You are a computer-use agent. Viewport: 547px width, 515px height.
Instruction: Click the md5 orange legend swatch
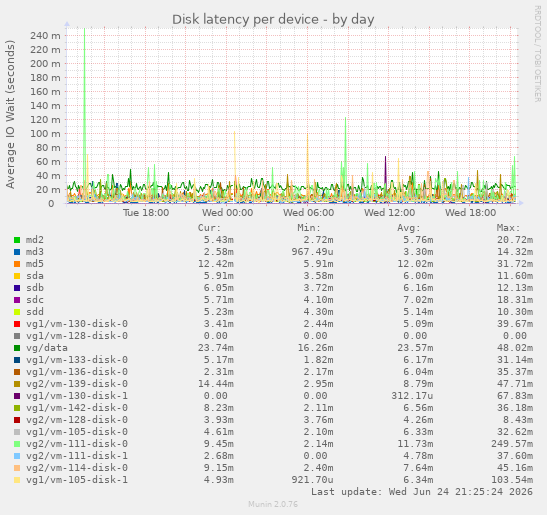point(17,264)
